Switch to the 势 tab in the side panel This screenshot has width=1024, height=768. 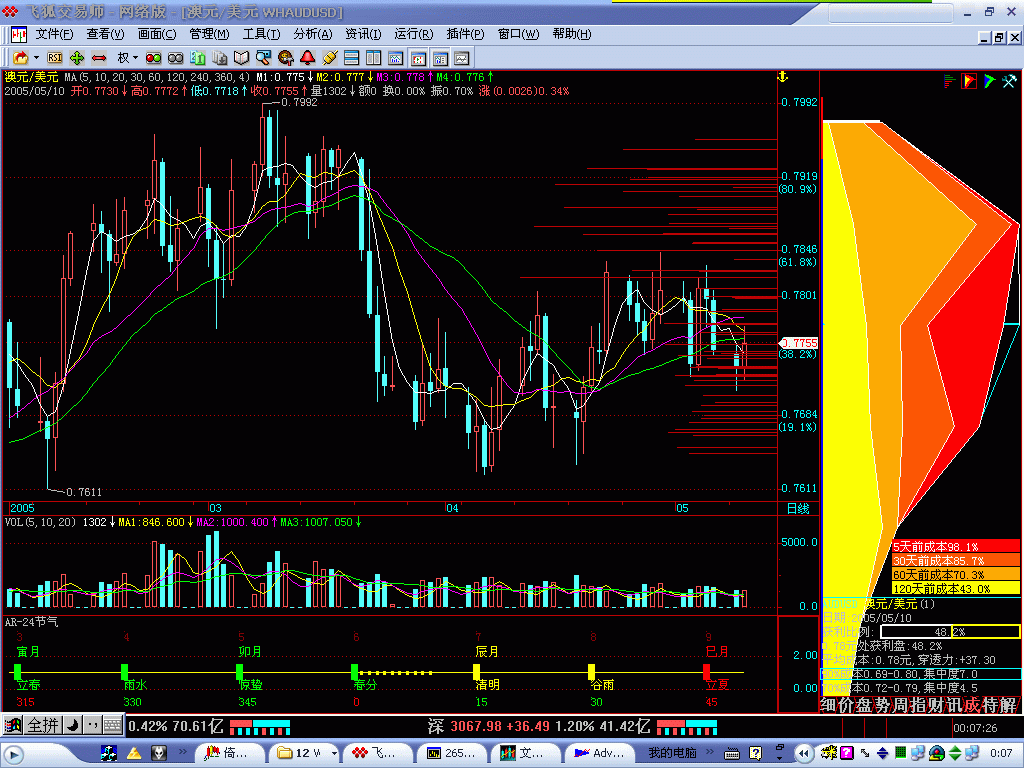[x=882, y=705]
